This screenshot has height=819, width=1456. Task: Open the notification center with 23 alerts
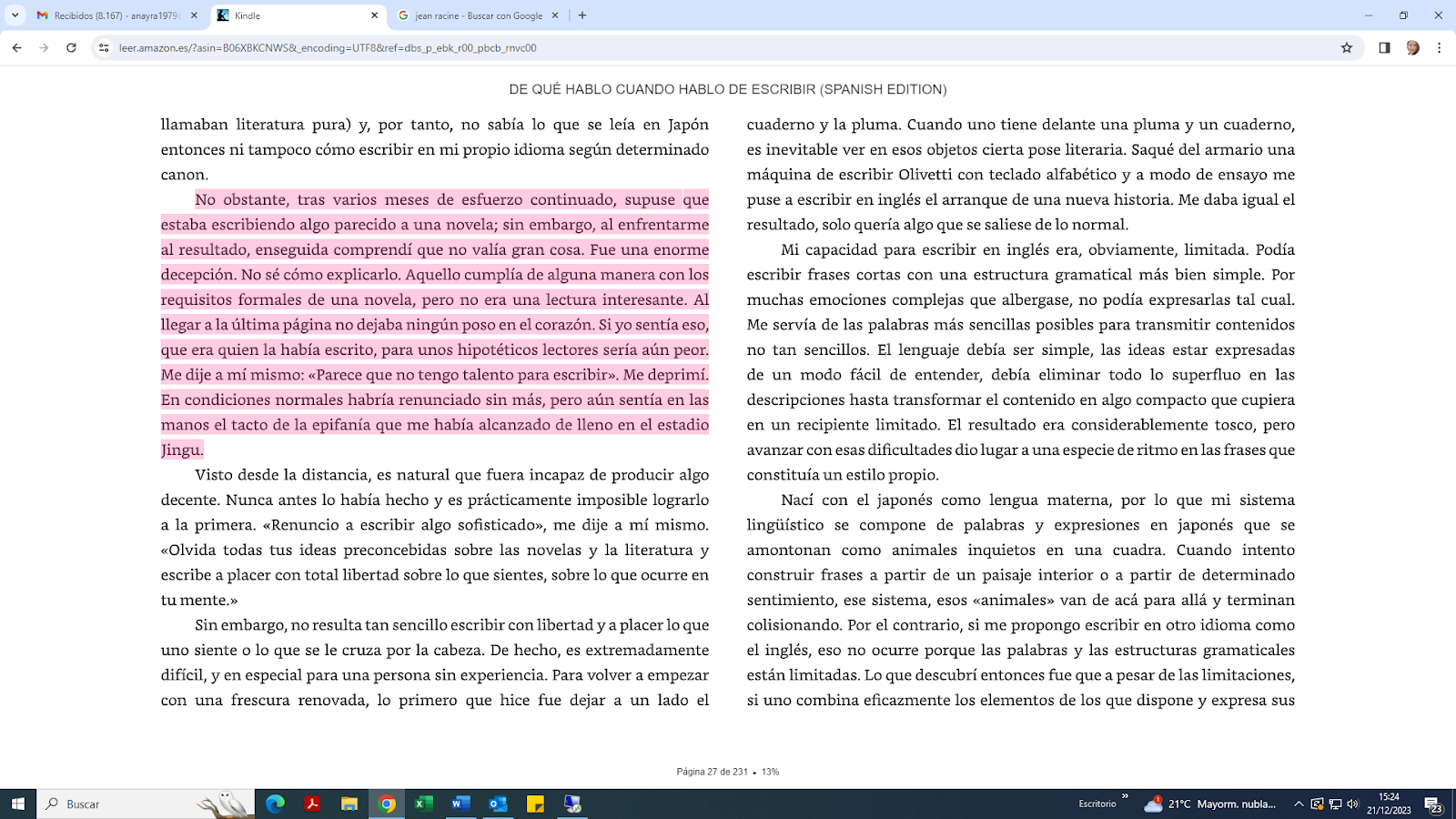(x=1433, y=804)
